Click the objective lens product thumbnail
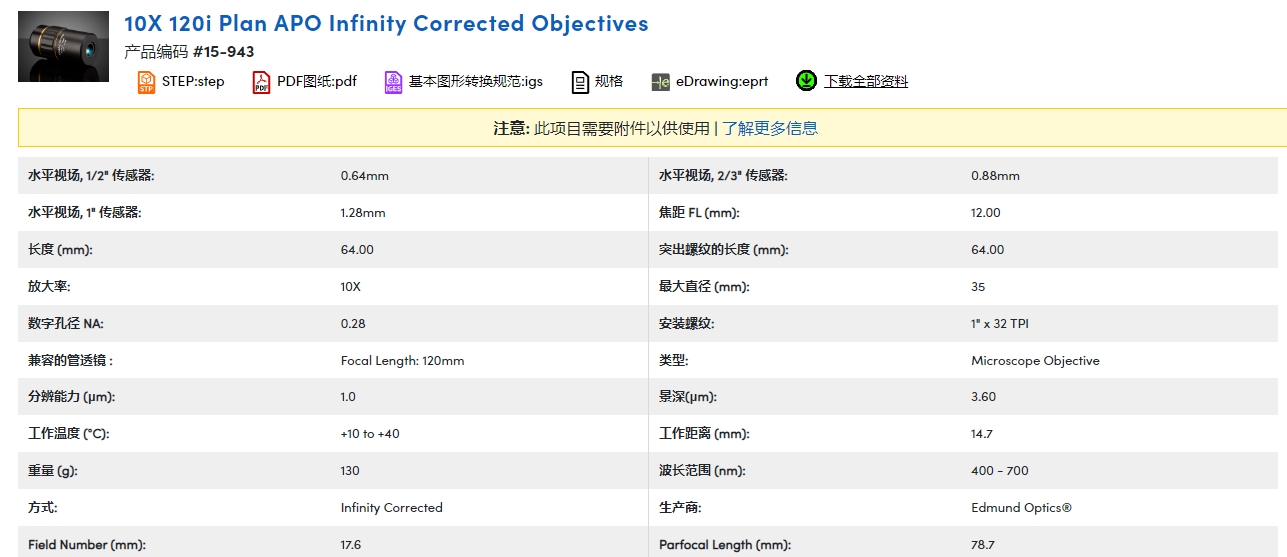The height and width of the screenshot is (557, 1287). [63, 46]
